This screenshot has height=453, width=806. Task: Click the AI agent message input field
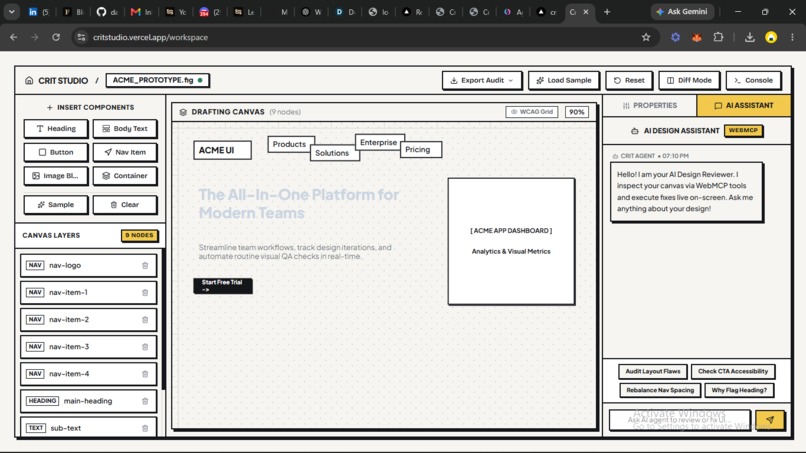tap(680, 420)
